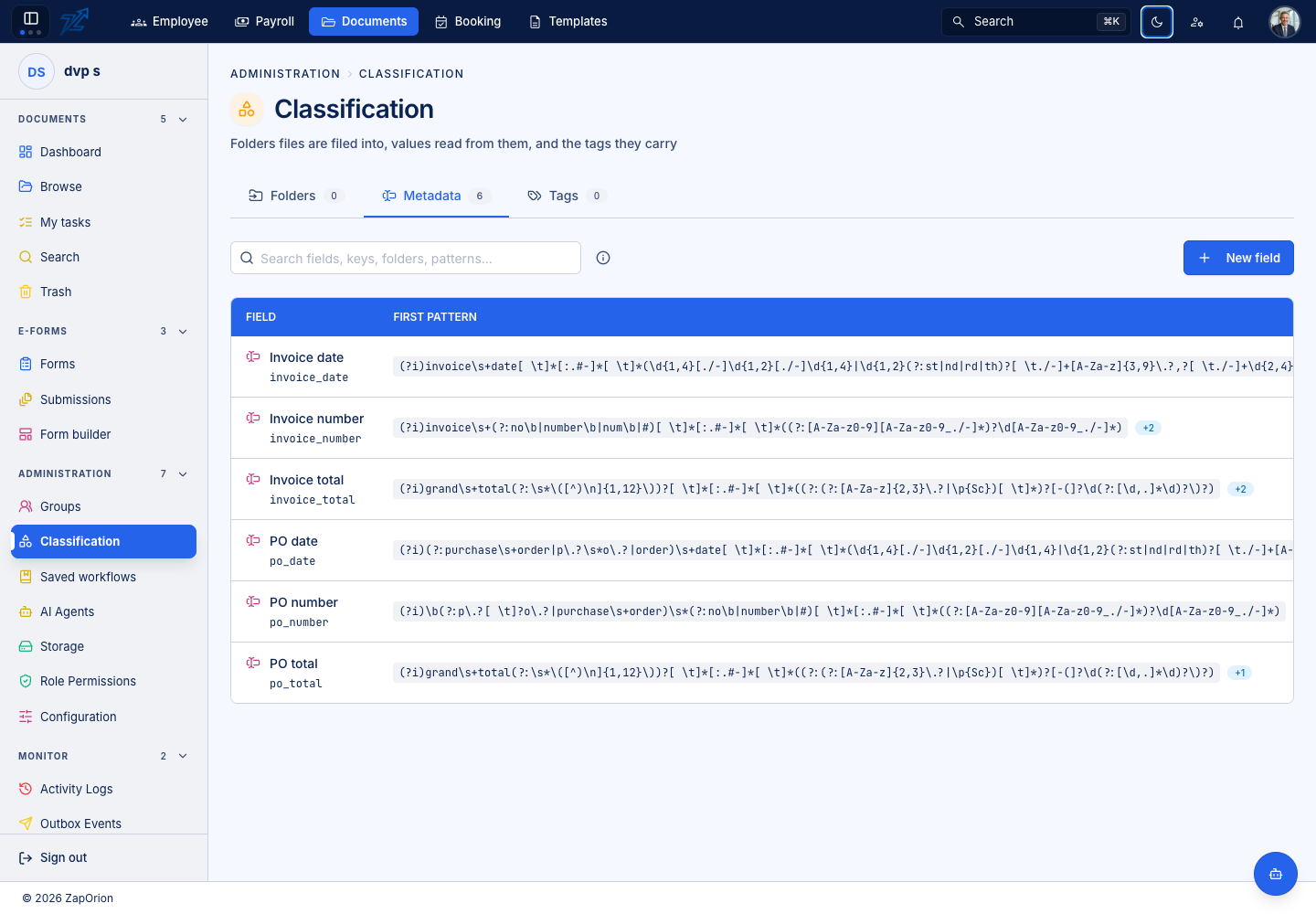
Task: Open Browse in the sidebar
Action: click(x=103, y=186)
